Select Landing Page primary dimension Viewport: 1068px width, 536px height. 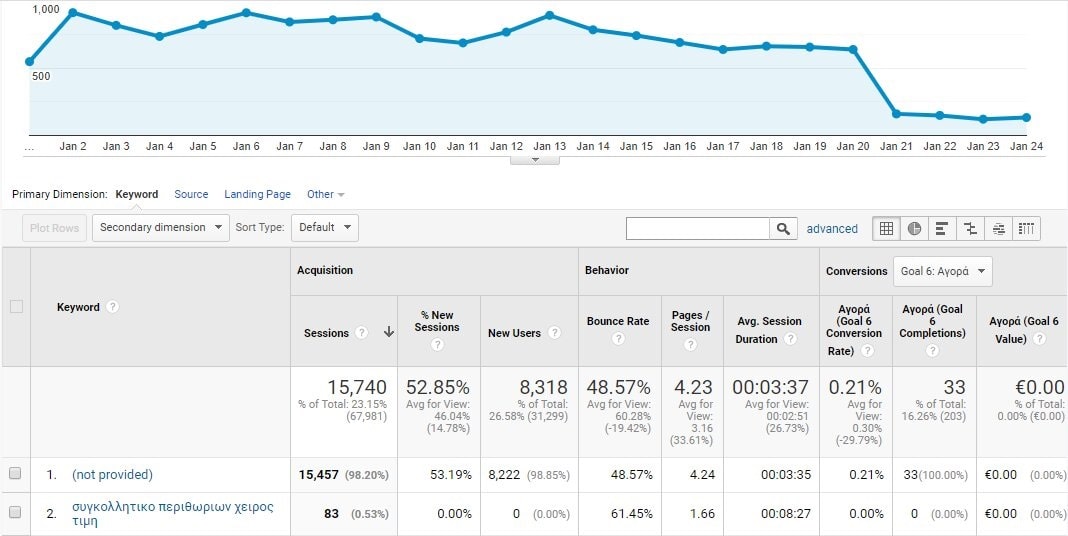coord(257,194)
